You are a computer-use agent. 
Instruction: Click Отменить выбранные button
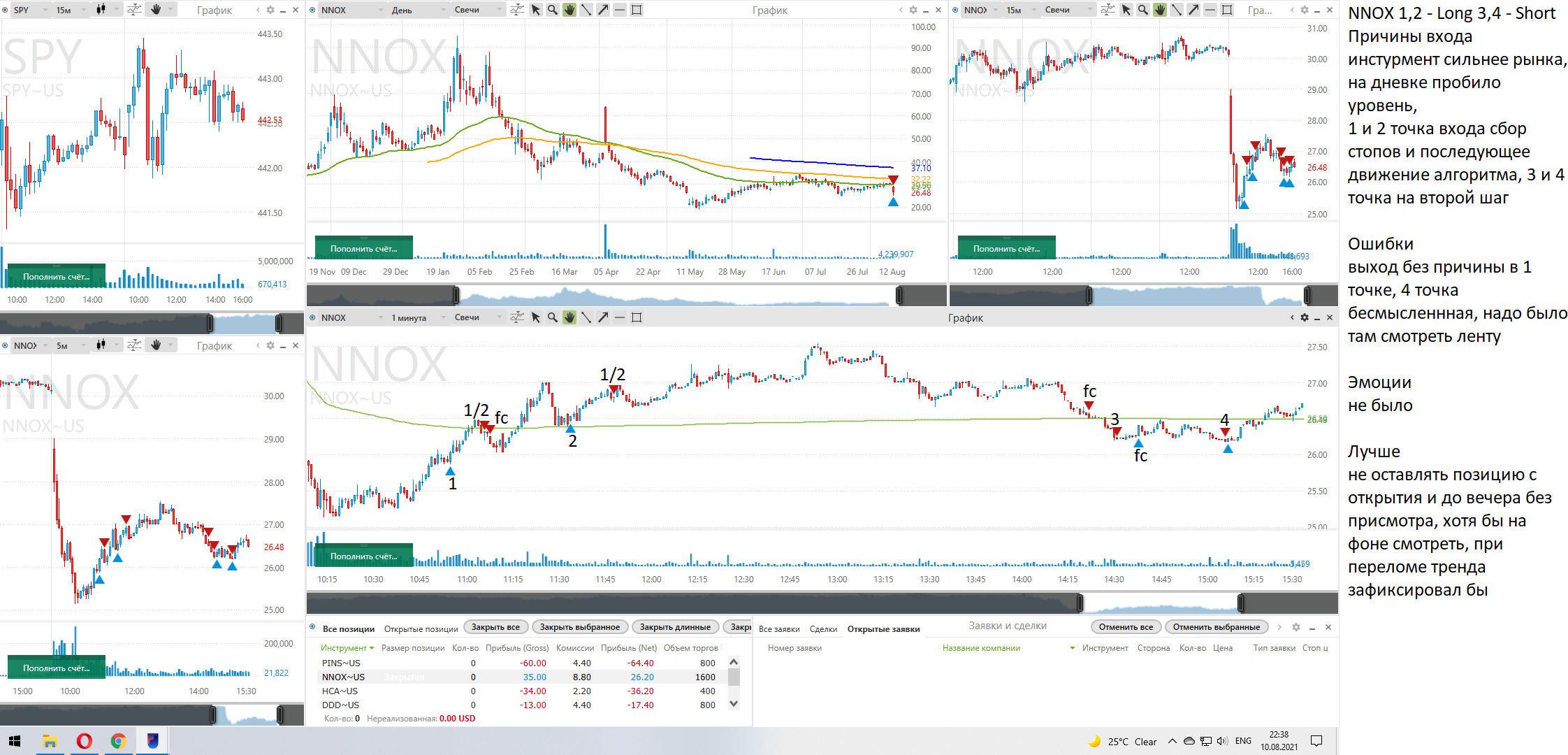click(1217, 627)
